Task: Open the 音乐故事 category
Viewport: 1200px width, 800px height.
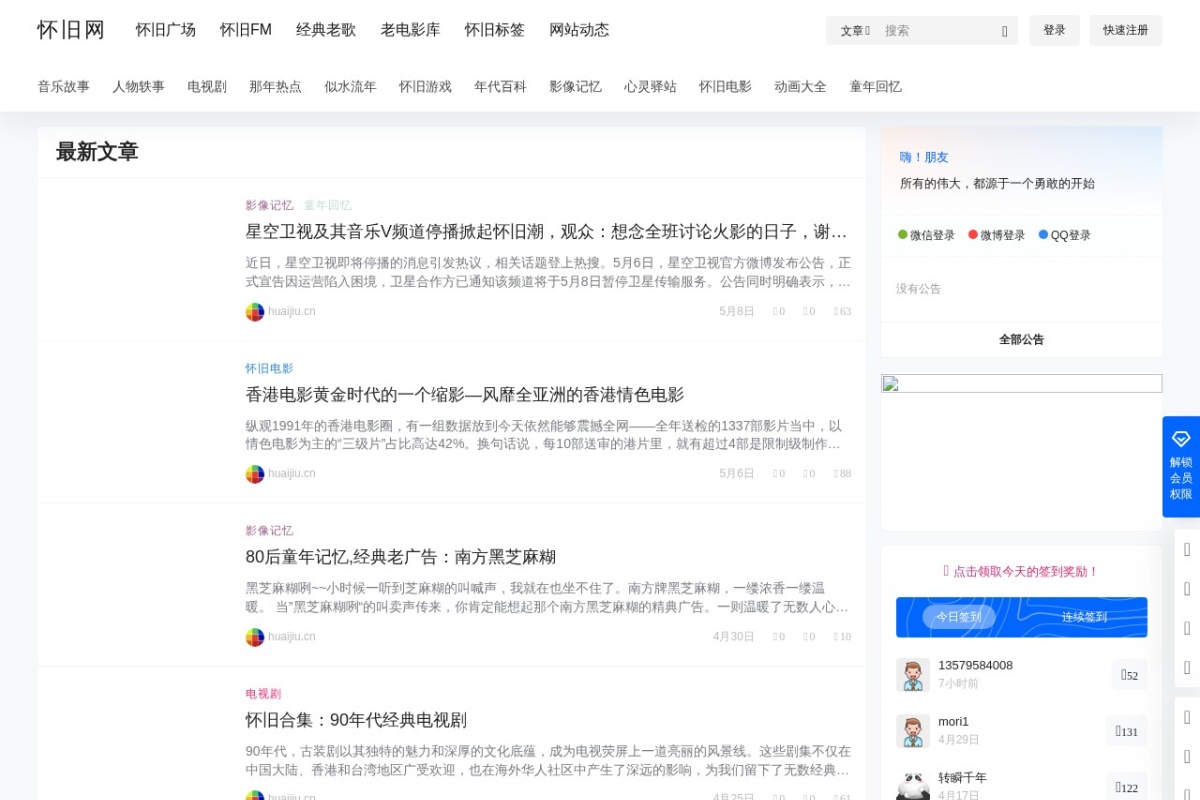Action: click(x=64, y=87)
